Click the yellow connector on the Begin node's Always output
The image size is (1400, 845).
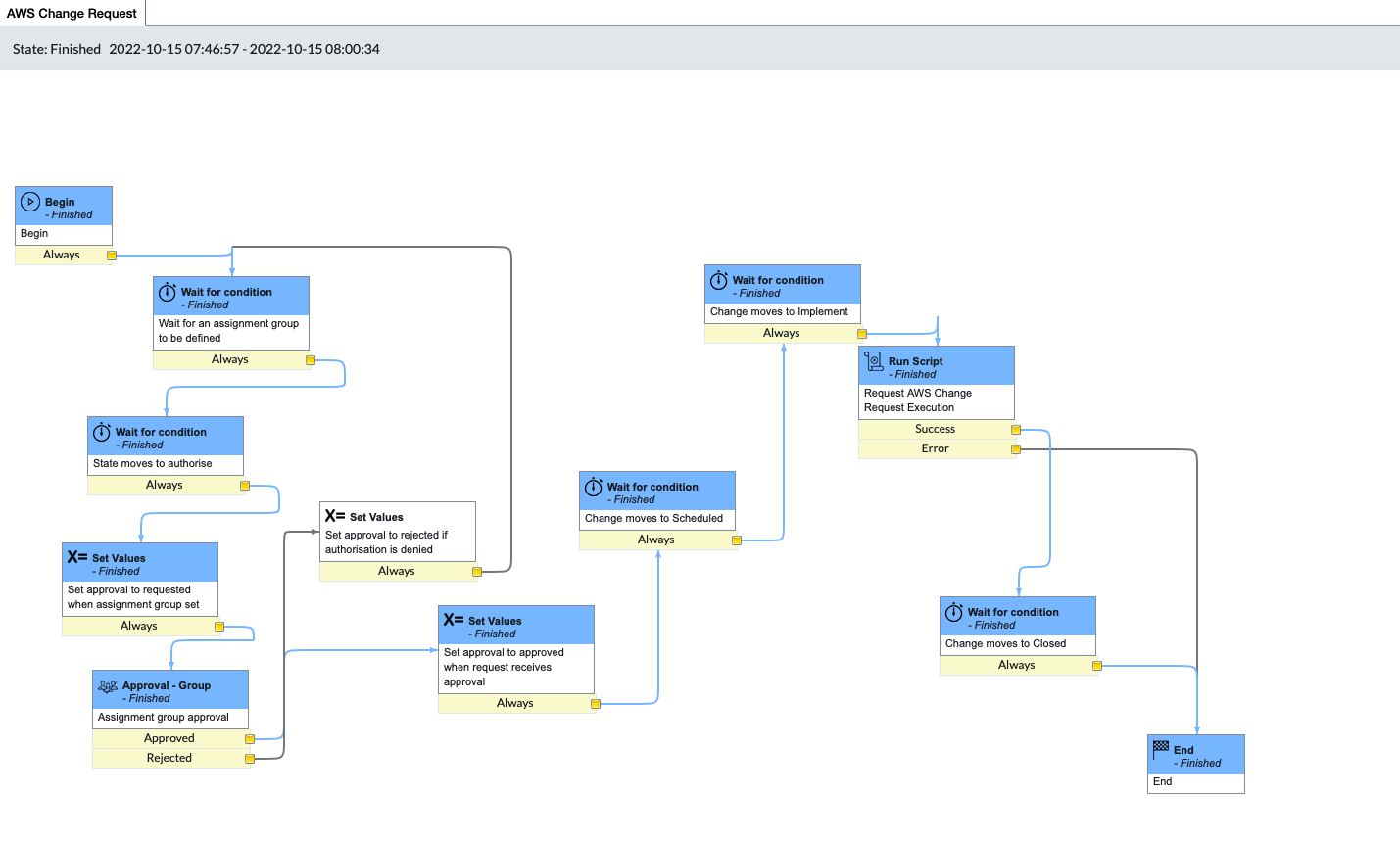(112, 255)
